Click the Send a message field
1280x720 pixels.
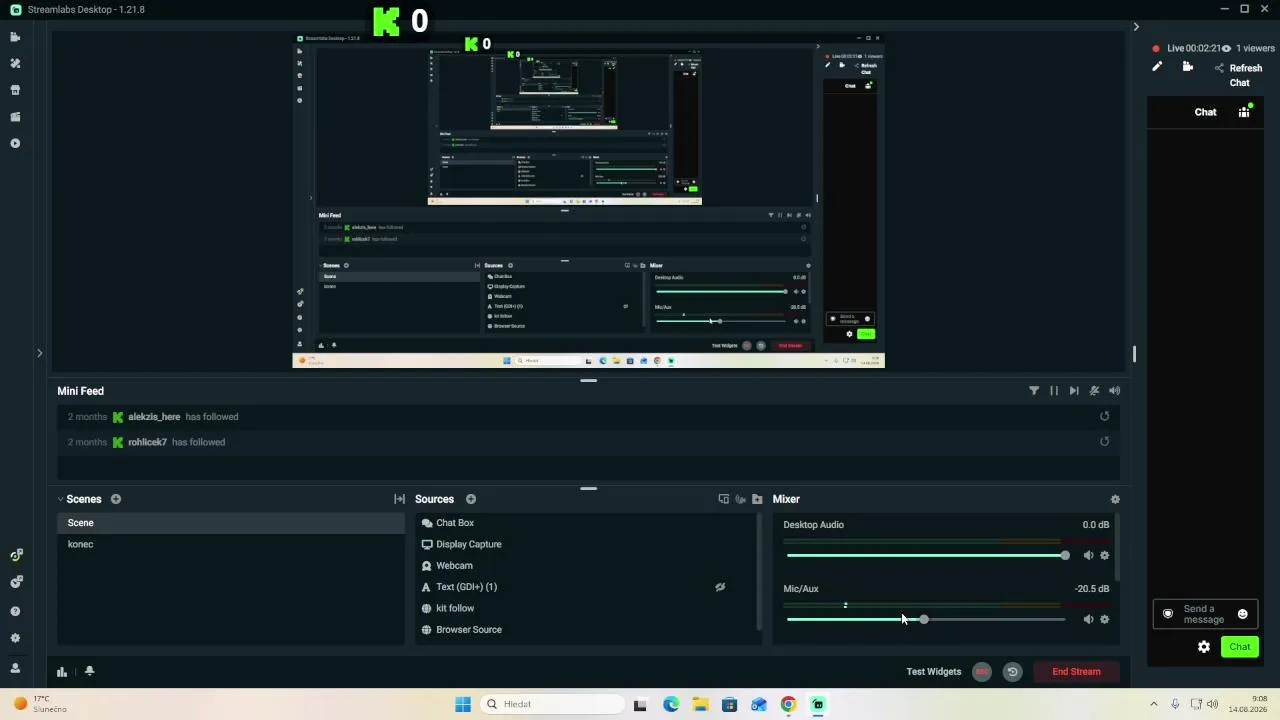[x=1204, y=614]
